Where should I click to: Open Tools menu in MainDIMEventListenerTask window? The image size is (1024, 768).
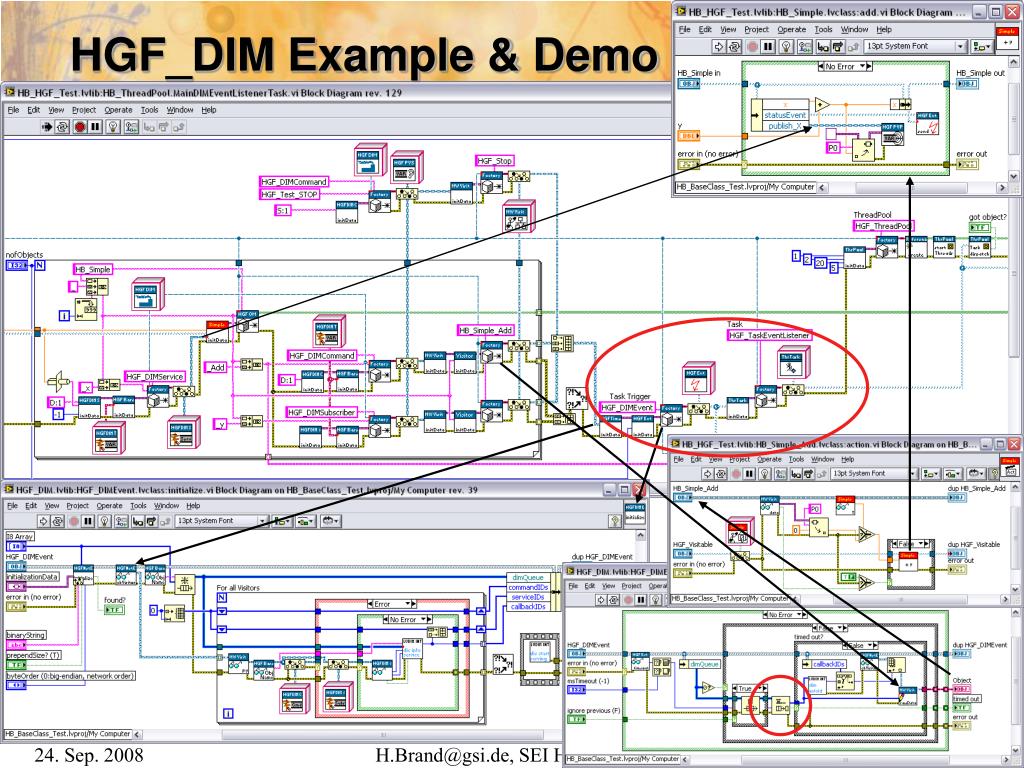150,110
